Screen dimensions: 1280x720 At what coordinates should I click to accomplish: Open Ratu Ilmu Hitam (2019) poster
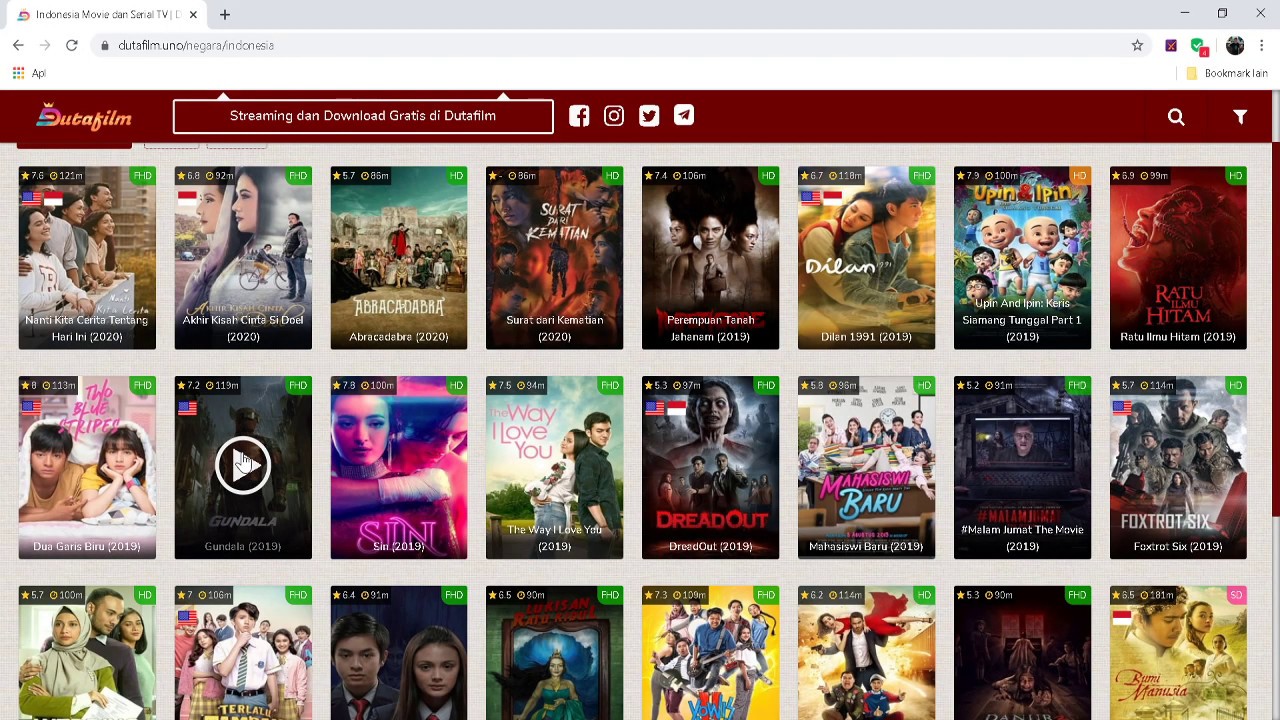point(1179,258)
